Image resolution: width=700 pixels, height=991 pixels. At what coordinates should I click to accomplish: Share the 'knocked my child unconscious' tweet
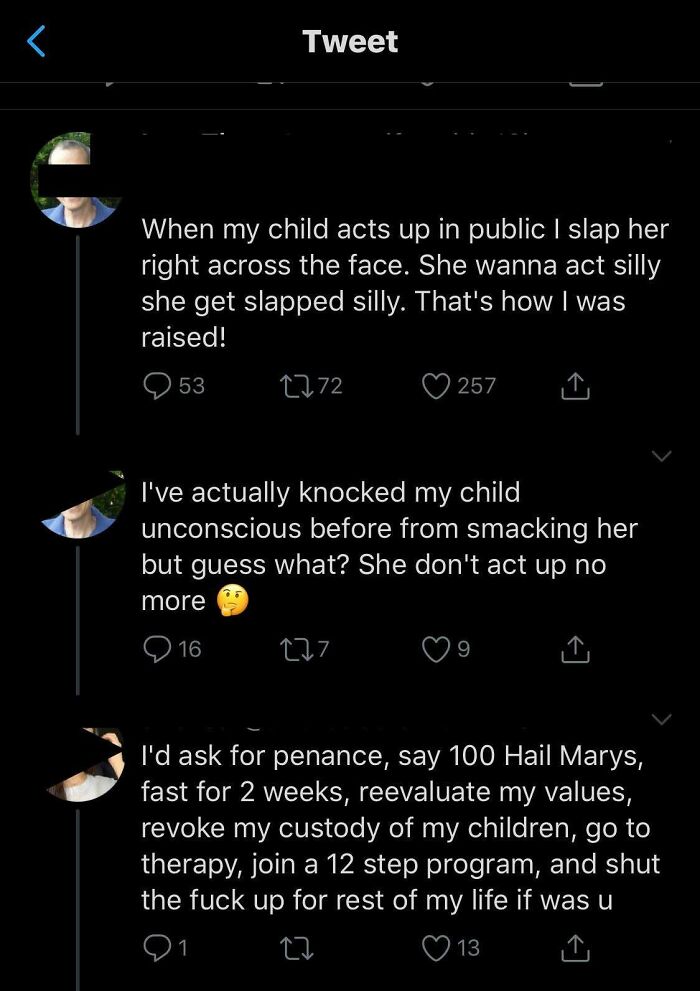click(575, 649)
